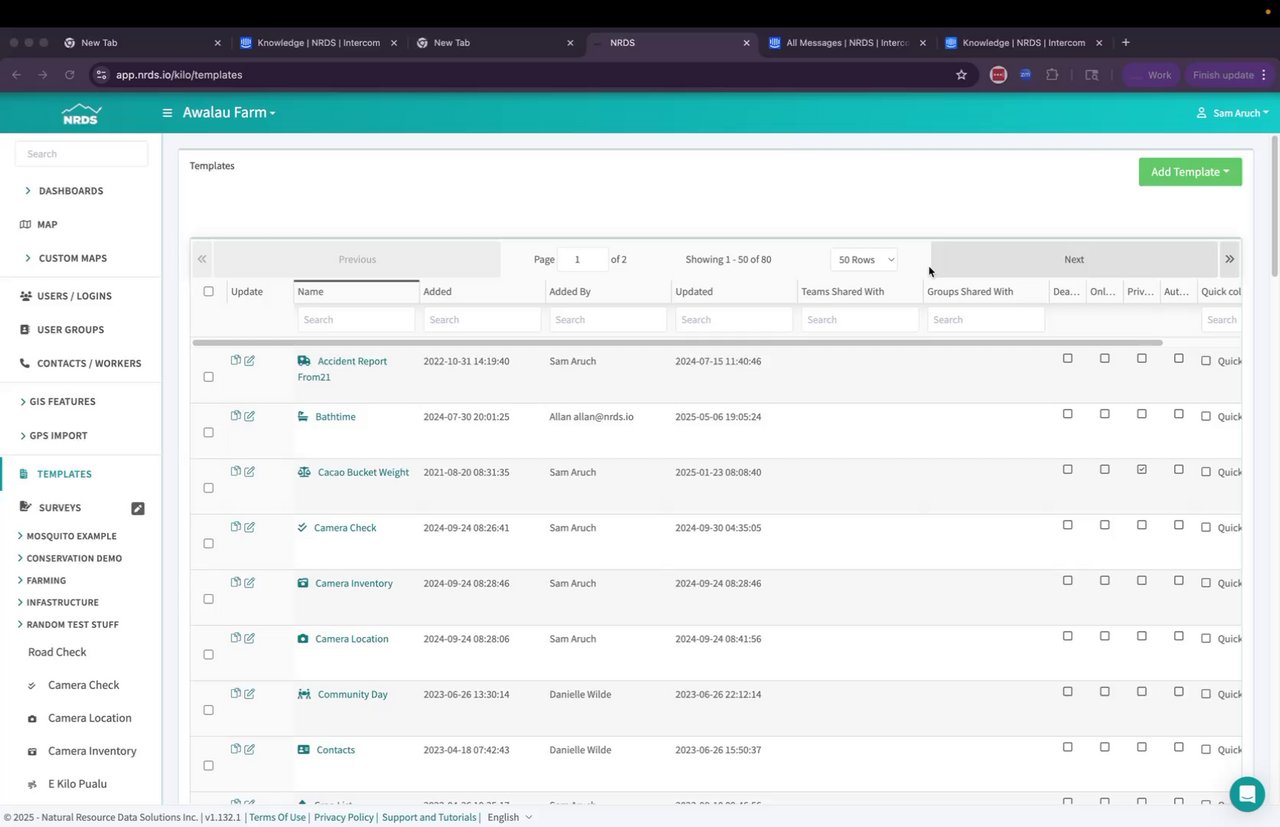Viewport: 1280px width, 827px height.
Task: Open the Community Day template link
Action: pyautogui.click(x=352, y=694)
